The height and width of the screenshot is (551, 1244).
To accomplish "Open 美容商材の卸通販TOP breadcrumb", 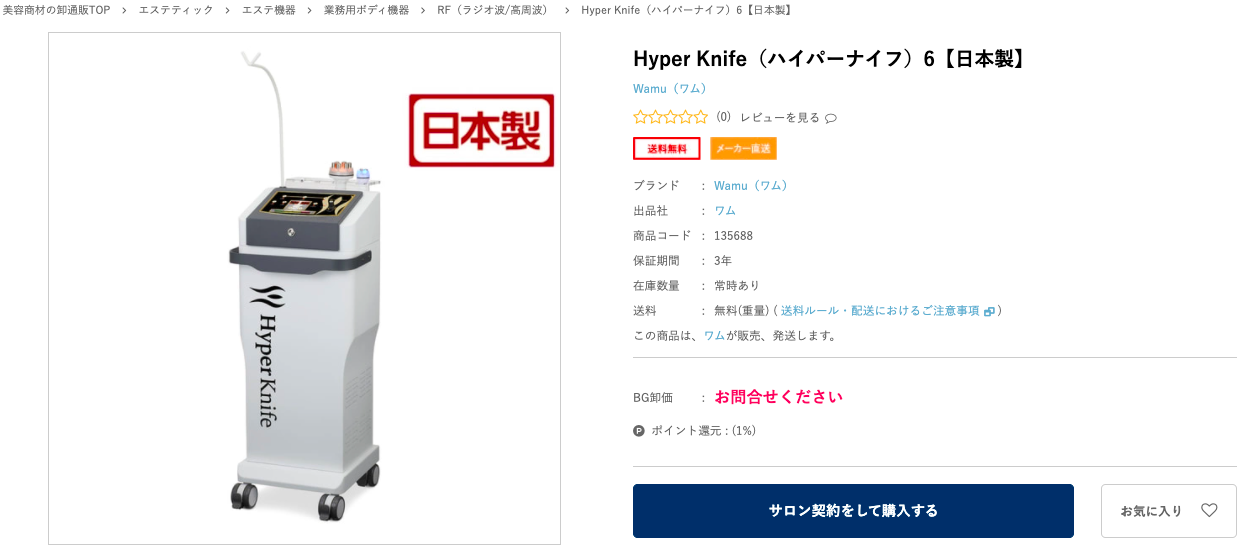I will click(56, 10).
